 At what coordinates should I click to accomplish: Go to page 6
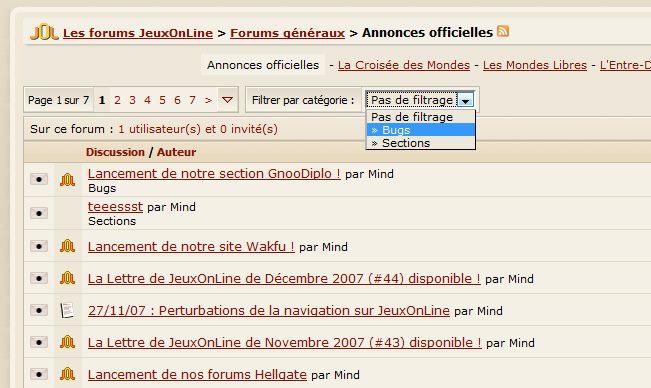point(177,100)
